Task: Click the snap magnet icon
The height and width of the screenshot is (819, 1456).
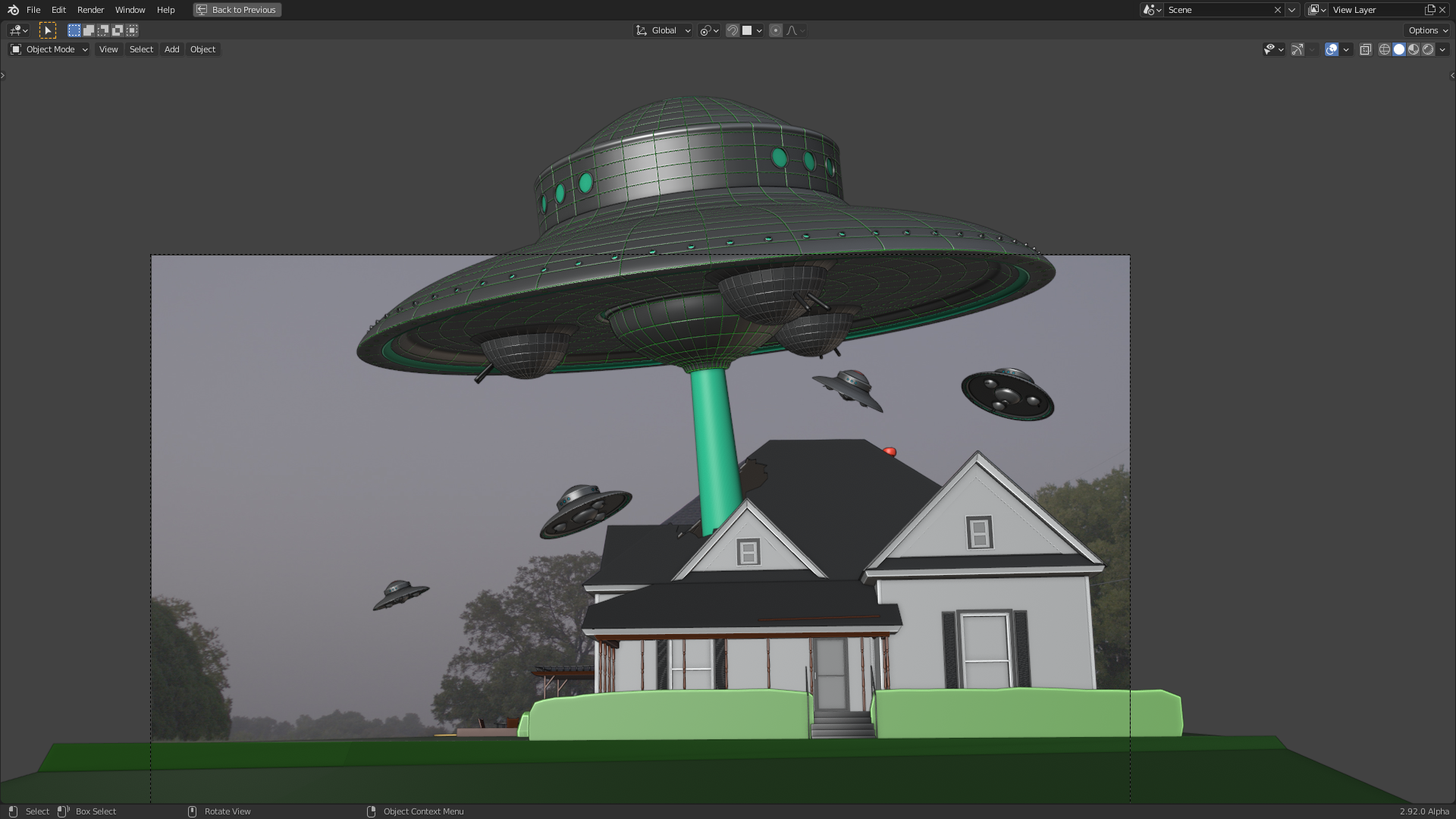Action: coord(733,30)
